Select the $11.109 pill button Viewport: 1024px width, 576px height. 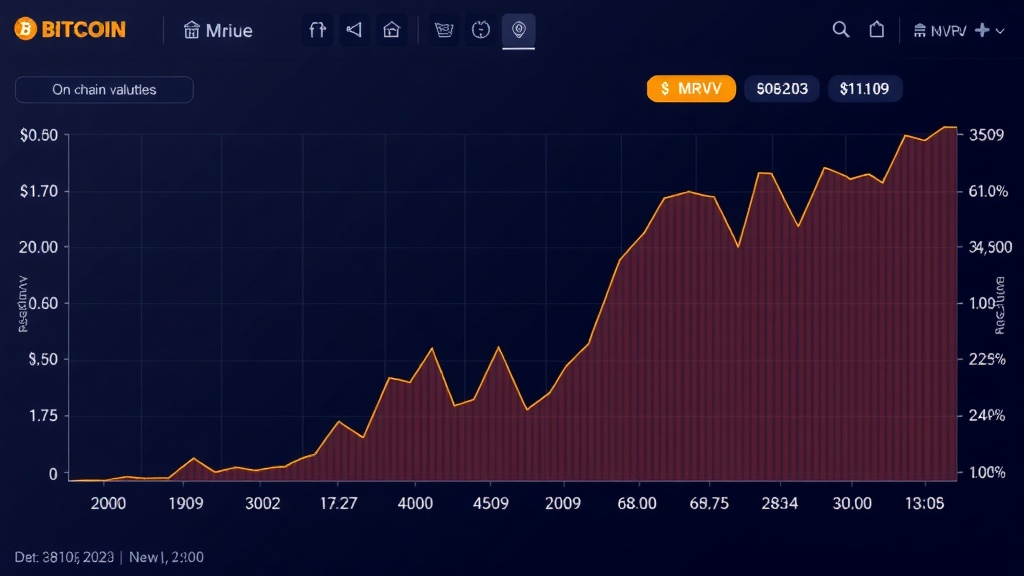point(864,89)
